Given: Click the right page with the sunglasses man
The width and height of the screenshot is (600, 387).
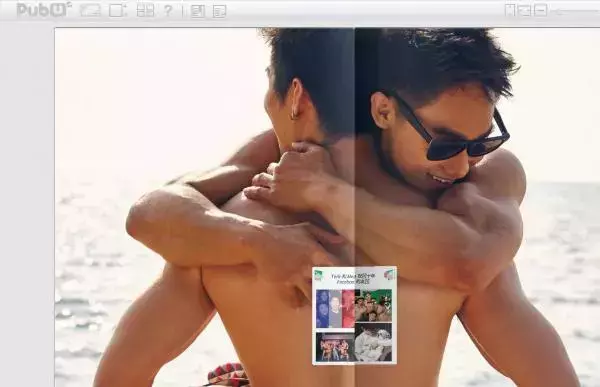Looking at the screenshot, I should [477, 207].
